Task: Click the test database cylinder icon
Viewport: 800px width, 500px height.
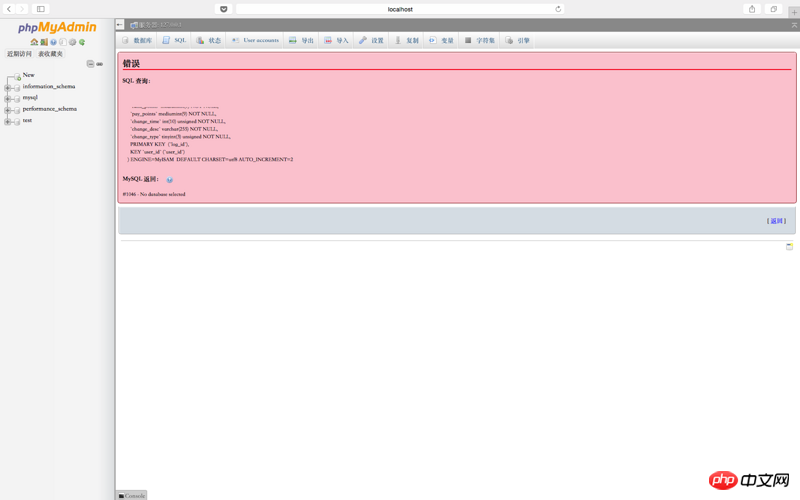Action: (x=17, y=121)
